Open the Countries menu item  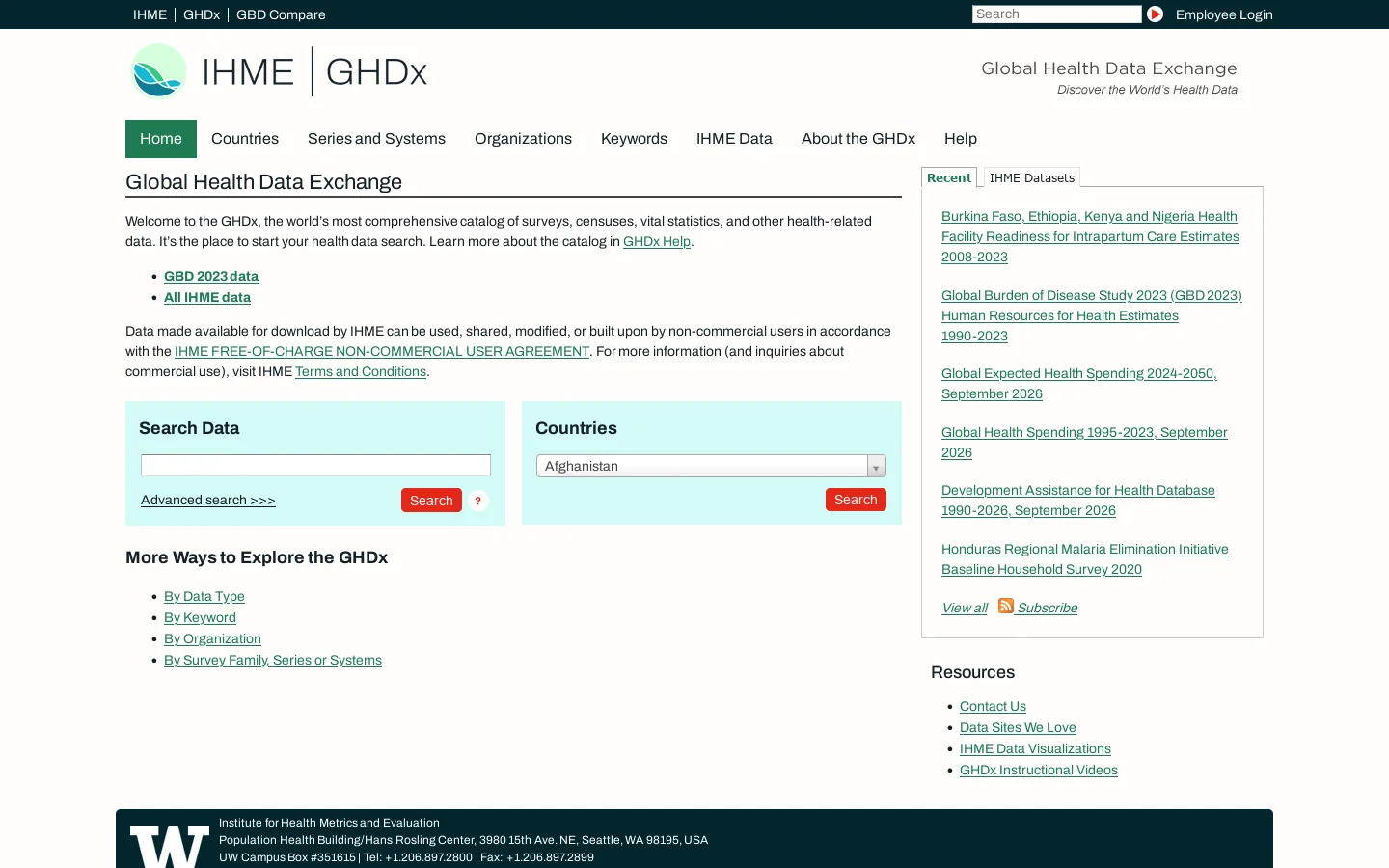245,139
